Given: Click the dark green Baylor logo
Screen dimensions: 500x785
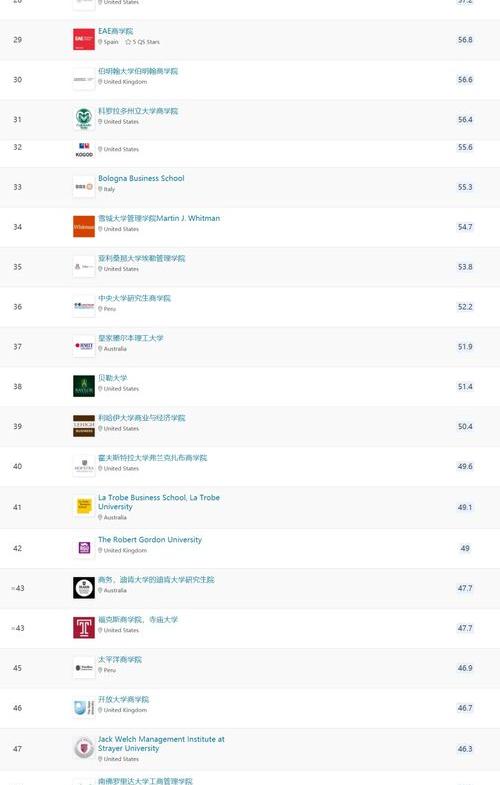Looking at the screenshot, I should (84, 386).
